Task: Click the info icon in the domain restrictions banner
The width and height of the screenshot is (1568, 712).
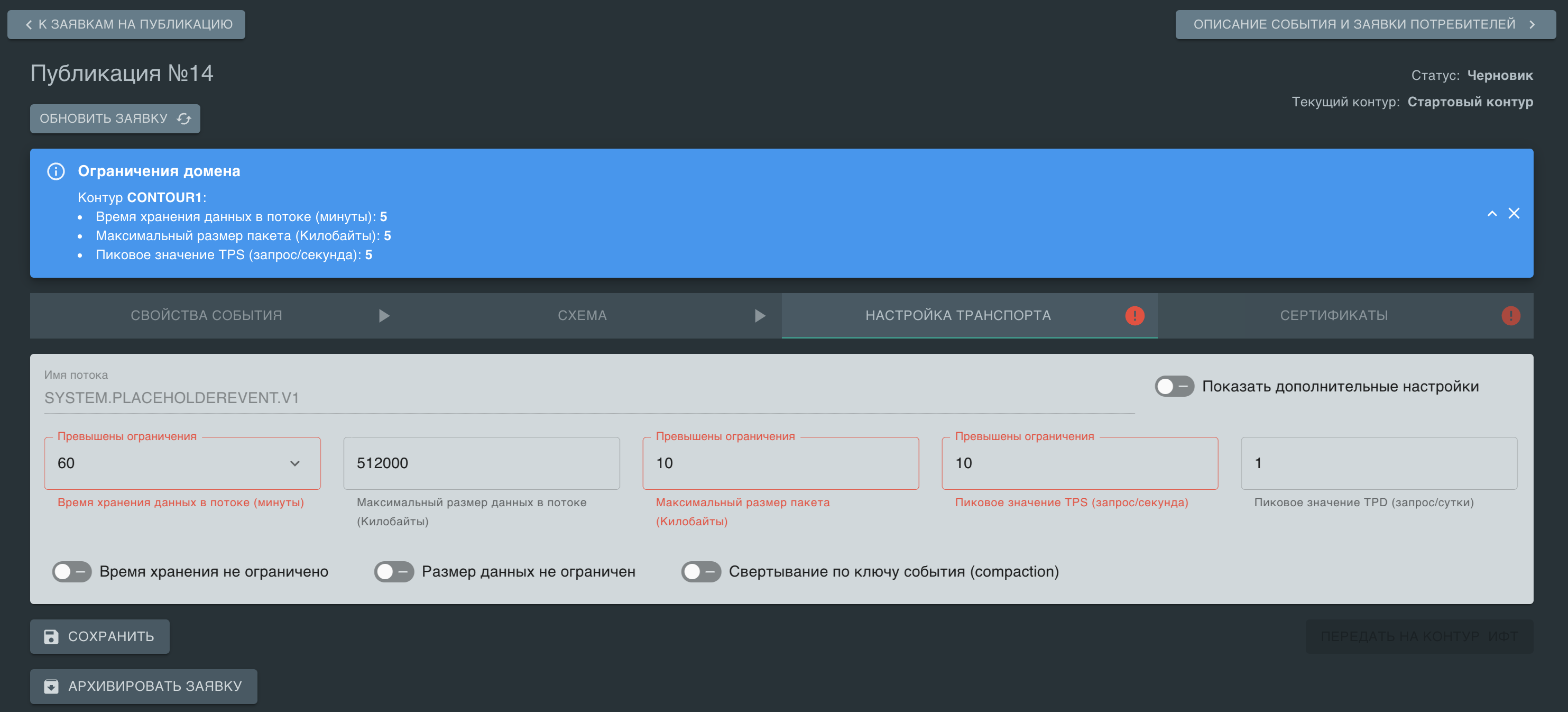Action: click(x=56, y=171)
